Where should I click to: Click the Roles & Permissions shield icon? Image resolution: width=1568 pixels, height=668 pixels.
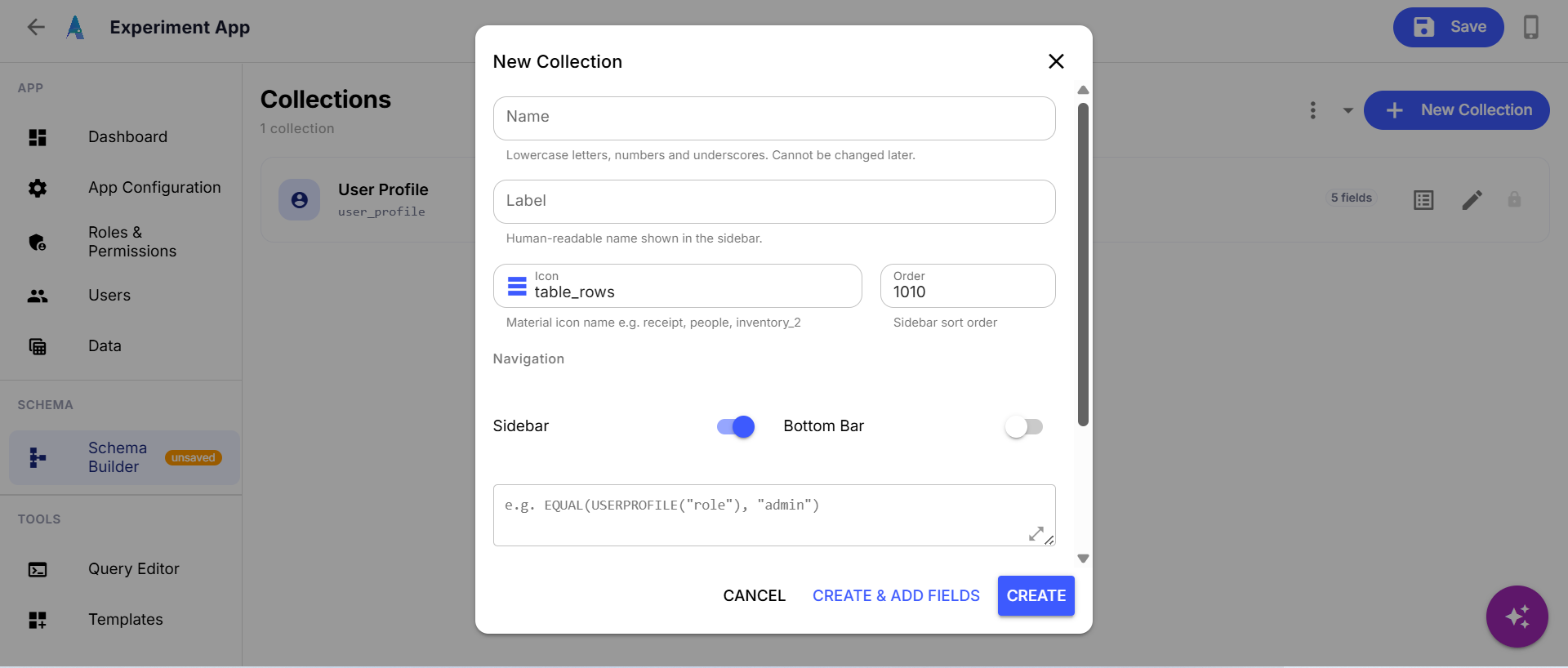tap(38, 242)
